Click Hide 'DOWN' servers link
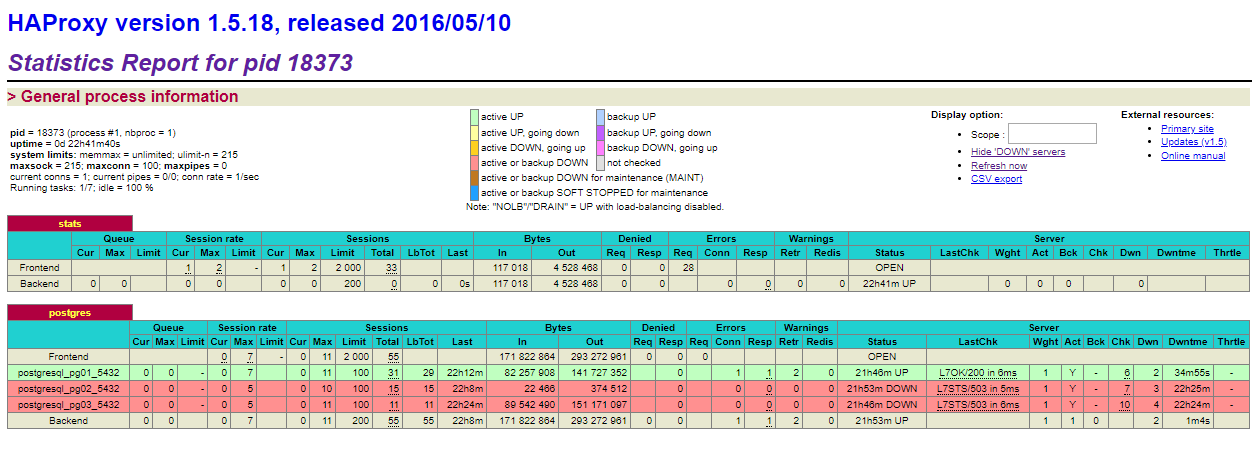Viewport: 1254px width, 452px height. point(1018,152)
